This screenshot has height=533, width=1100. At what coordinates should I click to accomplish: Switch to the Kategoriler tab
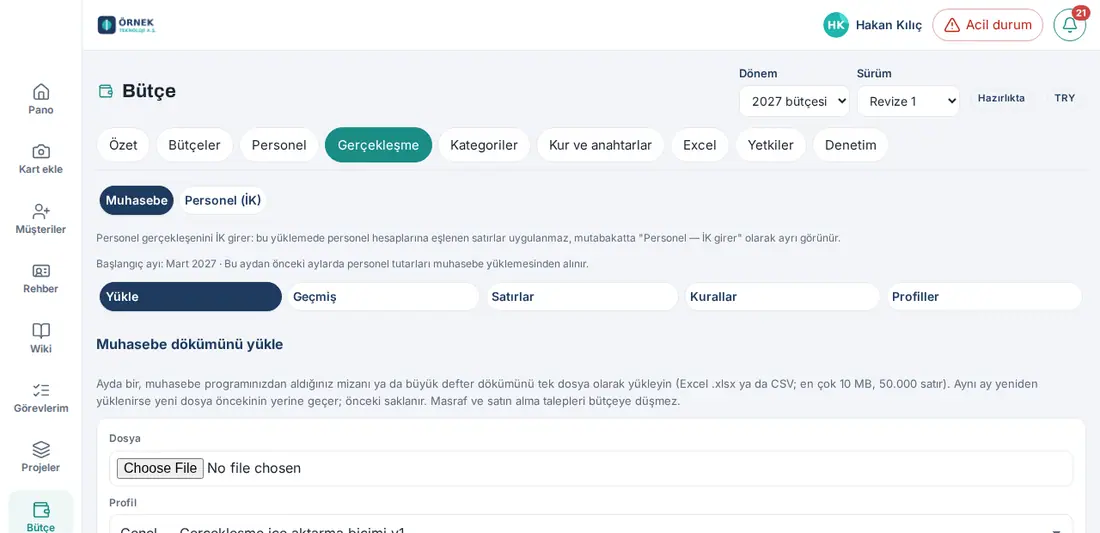pyautogui.click(x=484, y=145)
